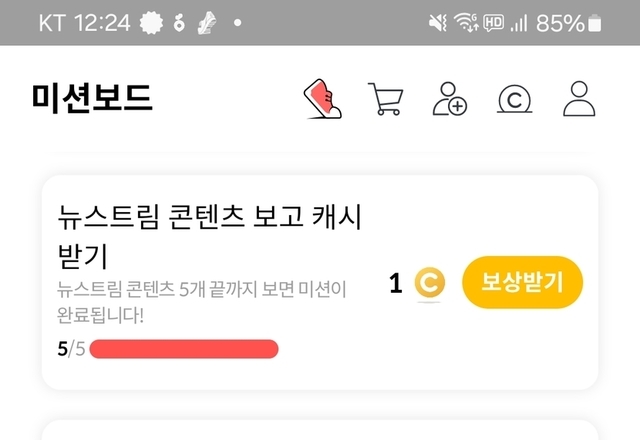This screenshot has width=640, height=440.
Task: Tap the battery icon in status bar
Action: [596, 23]
